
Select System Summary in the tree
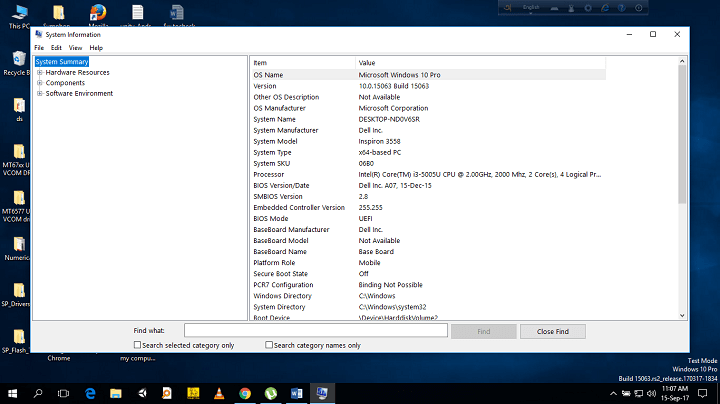tap(62, 62)
